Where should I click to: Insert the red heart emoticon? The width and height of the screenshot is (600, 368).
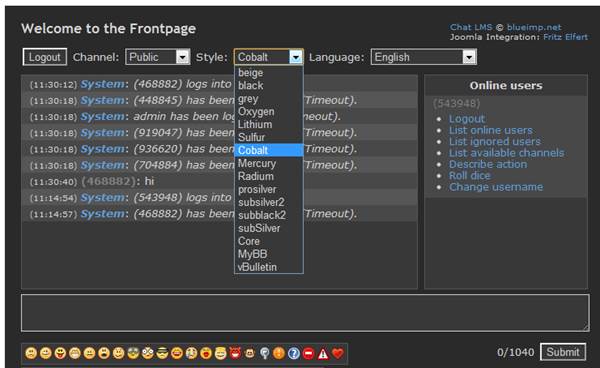[x=337, y=353]
